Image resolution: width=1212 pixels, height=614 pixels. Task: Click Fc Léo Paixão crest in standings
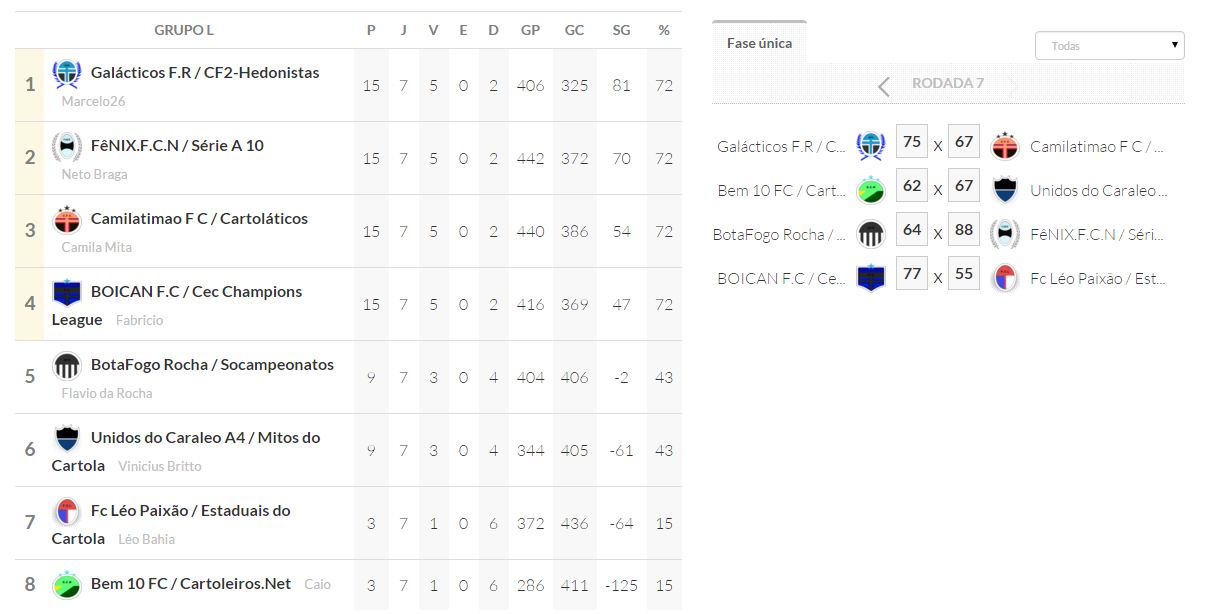tap(66, 512)
